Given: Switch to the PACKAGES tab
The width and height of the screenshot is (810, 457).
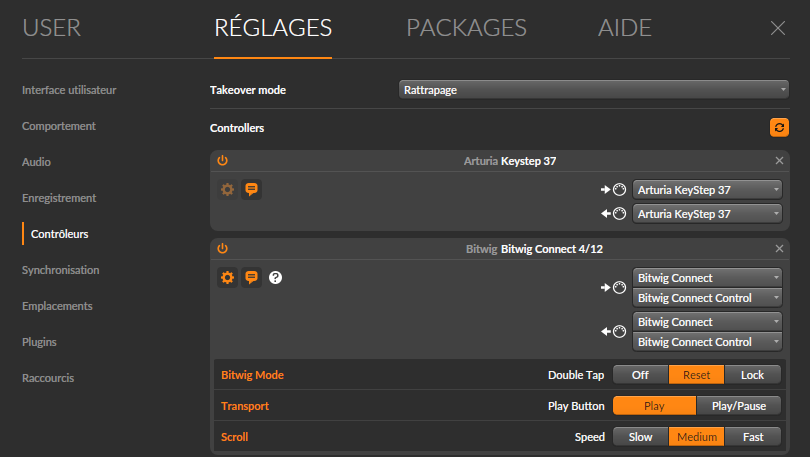Looking at the screenshot, I should pyautogui.click(x=466, y=28).
